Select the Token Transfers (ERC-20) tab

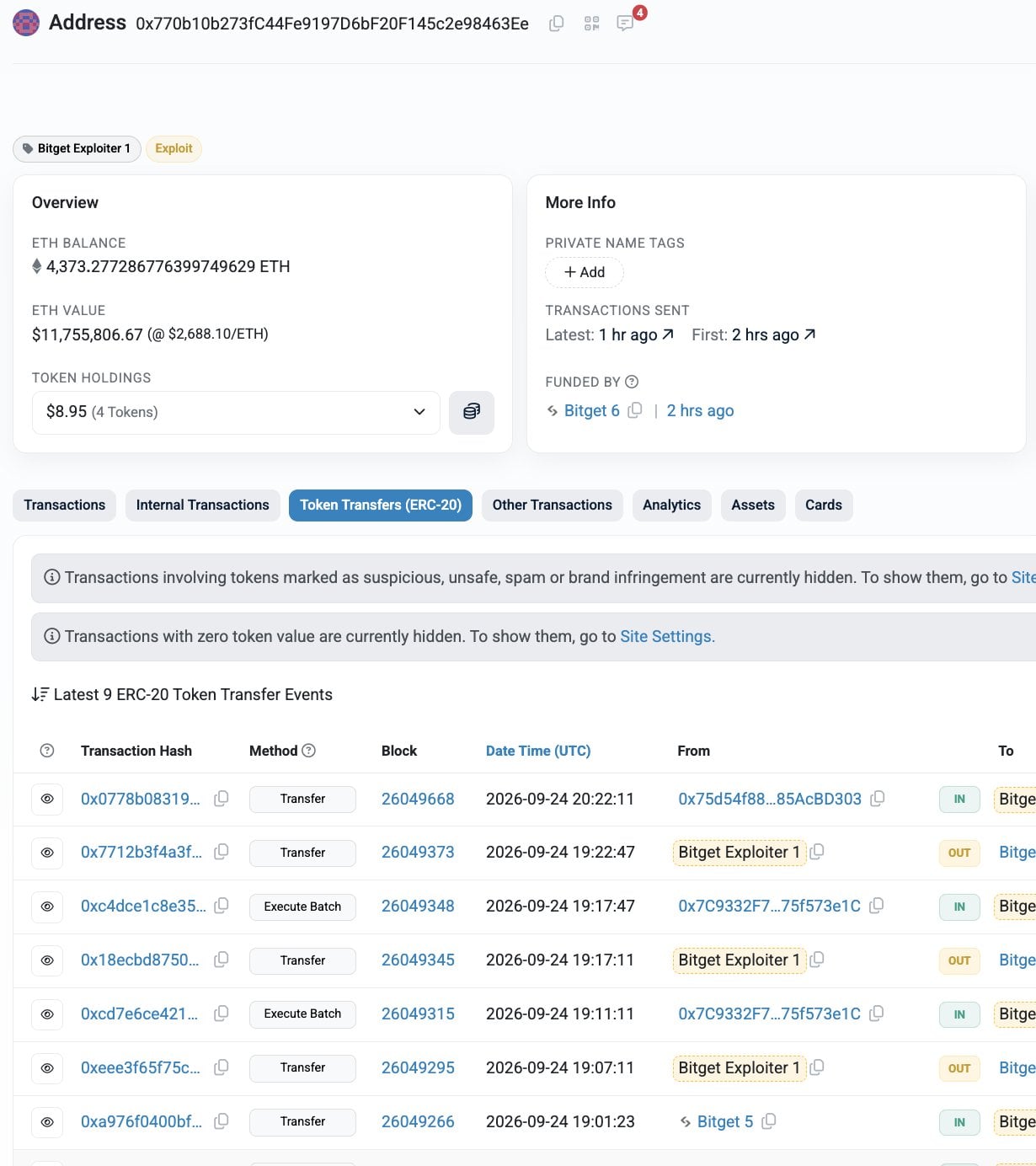point(381,505)
